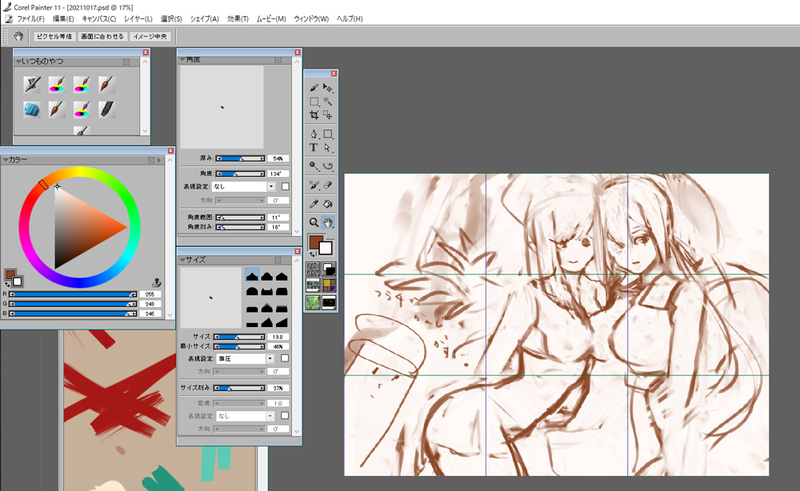Activate the Magnifier tool

coord(314,222)
